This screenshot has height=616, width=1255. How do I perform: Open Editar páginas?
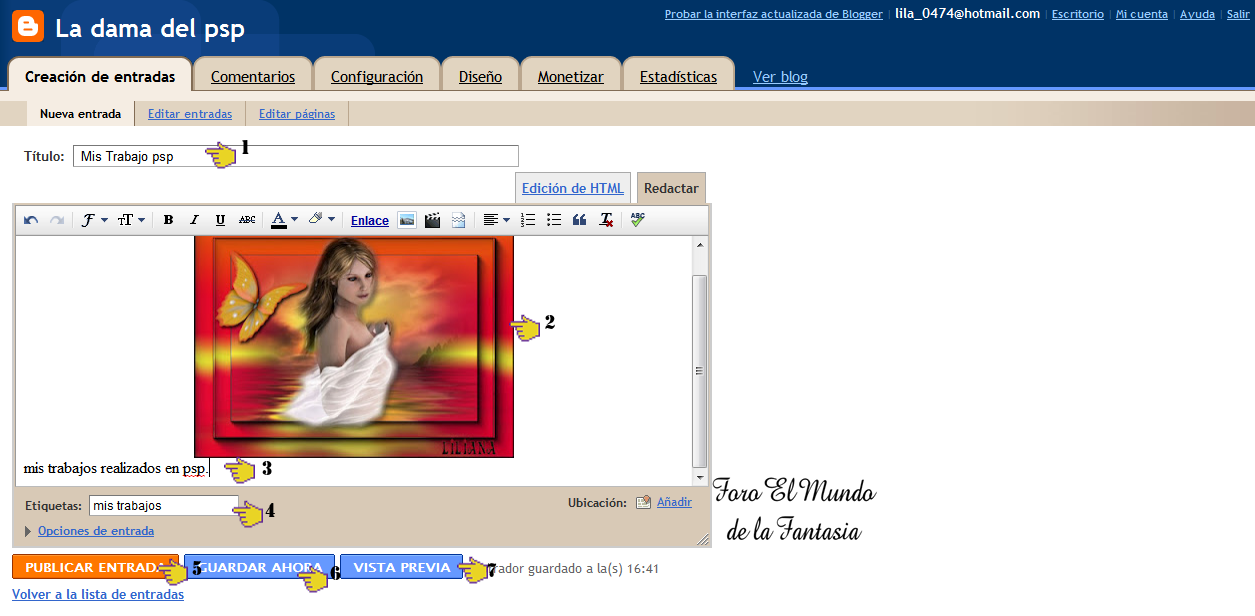coord(297,114)
